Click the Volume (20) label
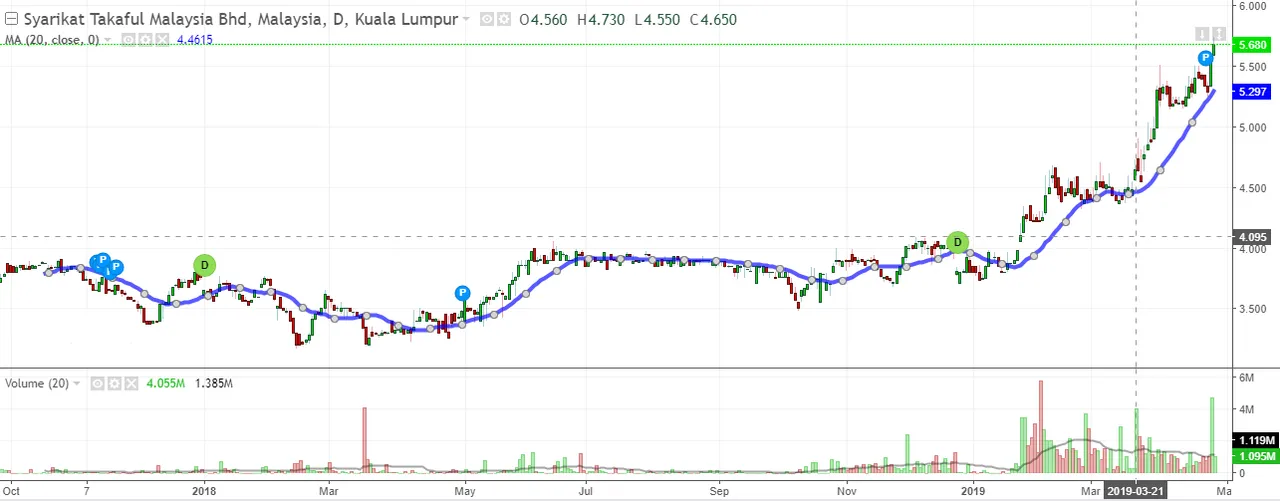Image resolution: width=1280 pixels, height=501 pixels. click(37, 383)
